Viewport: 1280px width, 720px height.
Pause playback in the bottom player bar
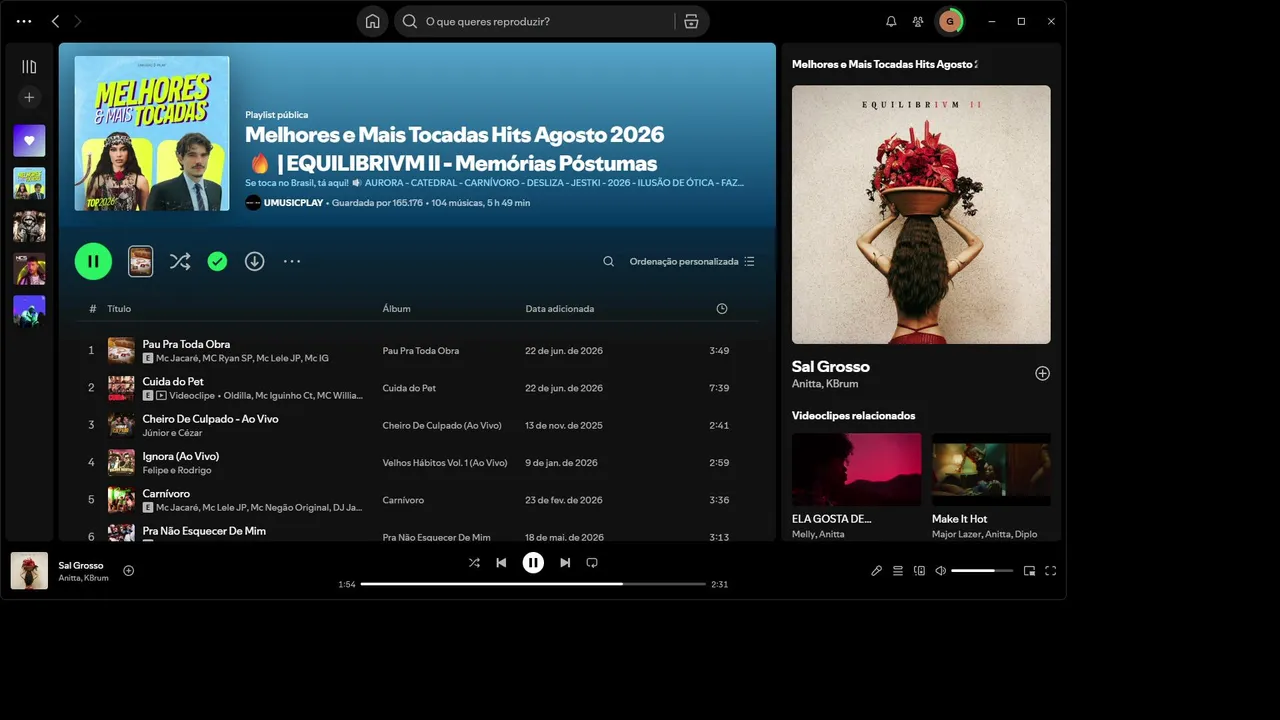(533, 563)
